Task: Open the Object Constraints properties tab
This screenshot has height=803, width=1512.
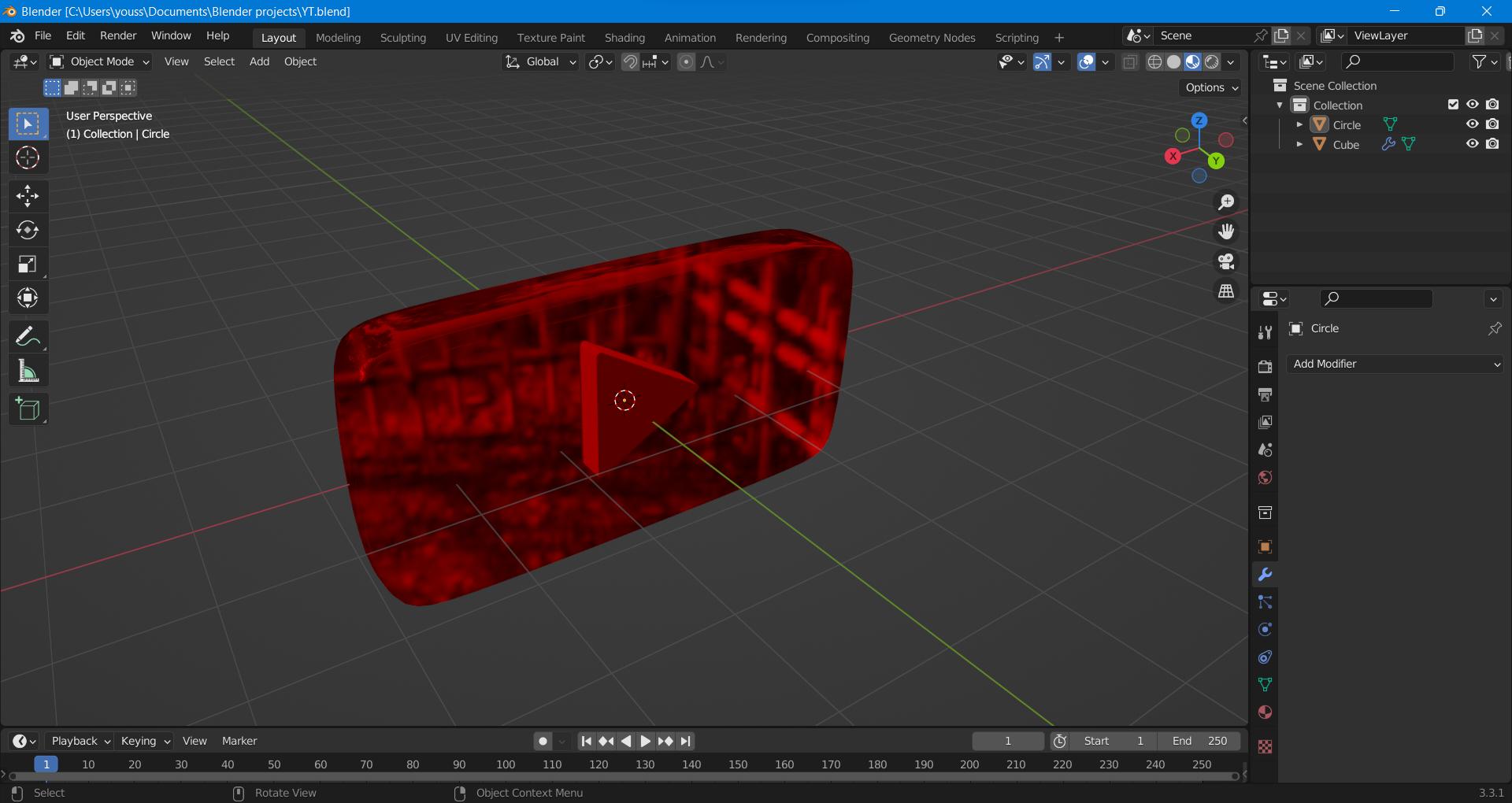Action: [x=1265, y=657]
